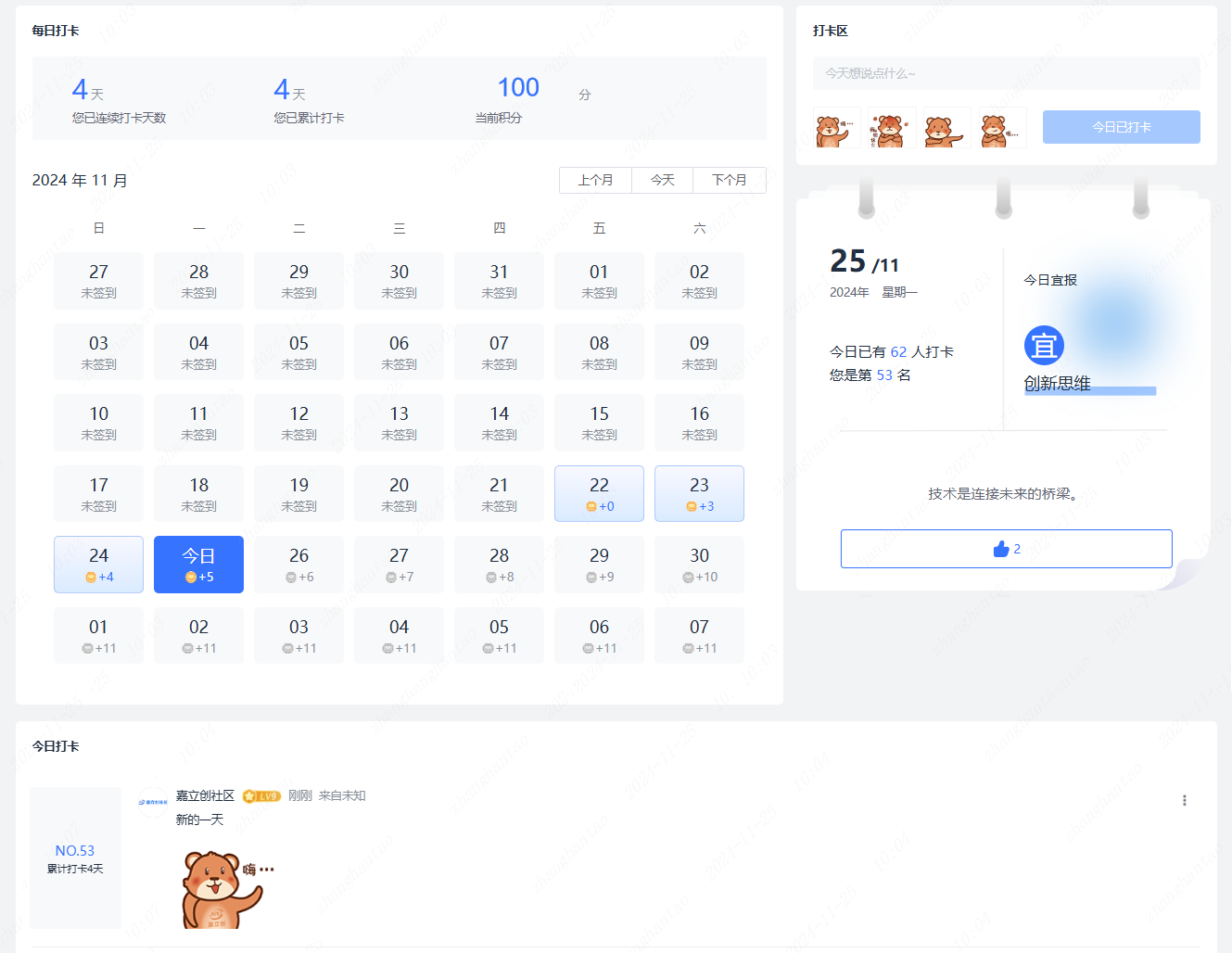
Task: Click calendar day 22 with +0 points
Action: [x=599, y=493]
